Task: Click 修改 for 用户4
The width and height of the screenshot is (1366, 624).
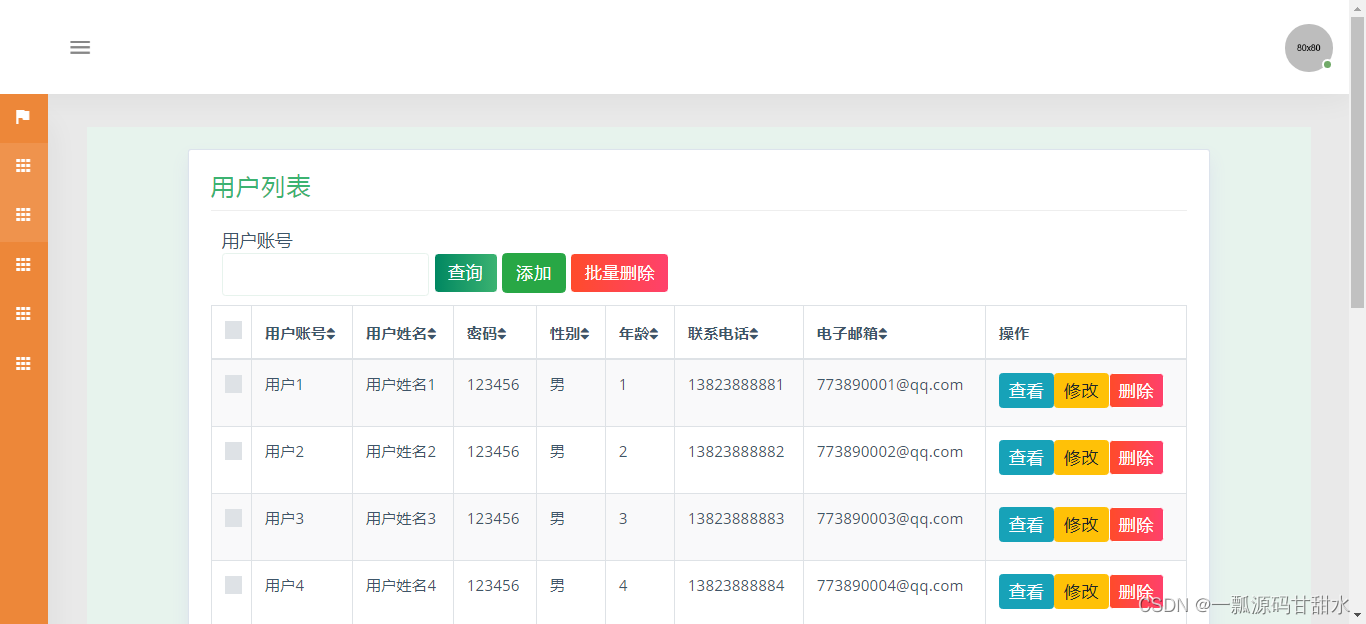Action: pos(1081,592)
